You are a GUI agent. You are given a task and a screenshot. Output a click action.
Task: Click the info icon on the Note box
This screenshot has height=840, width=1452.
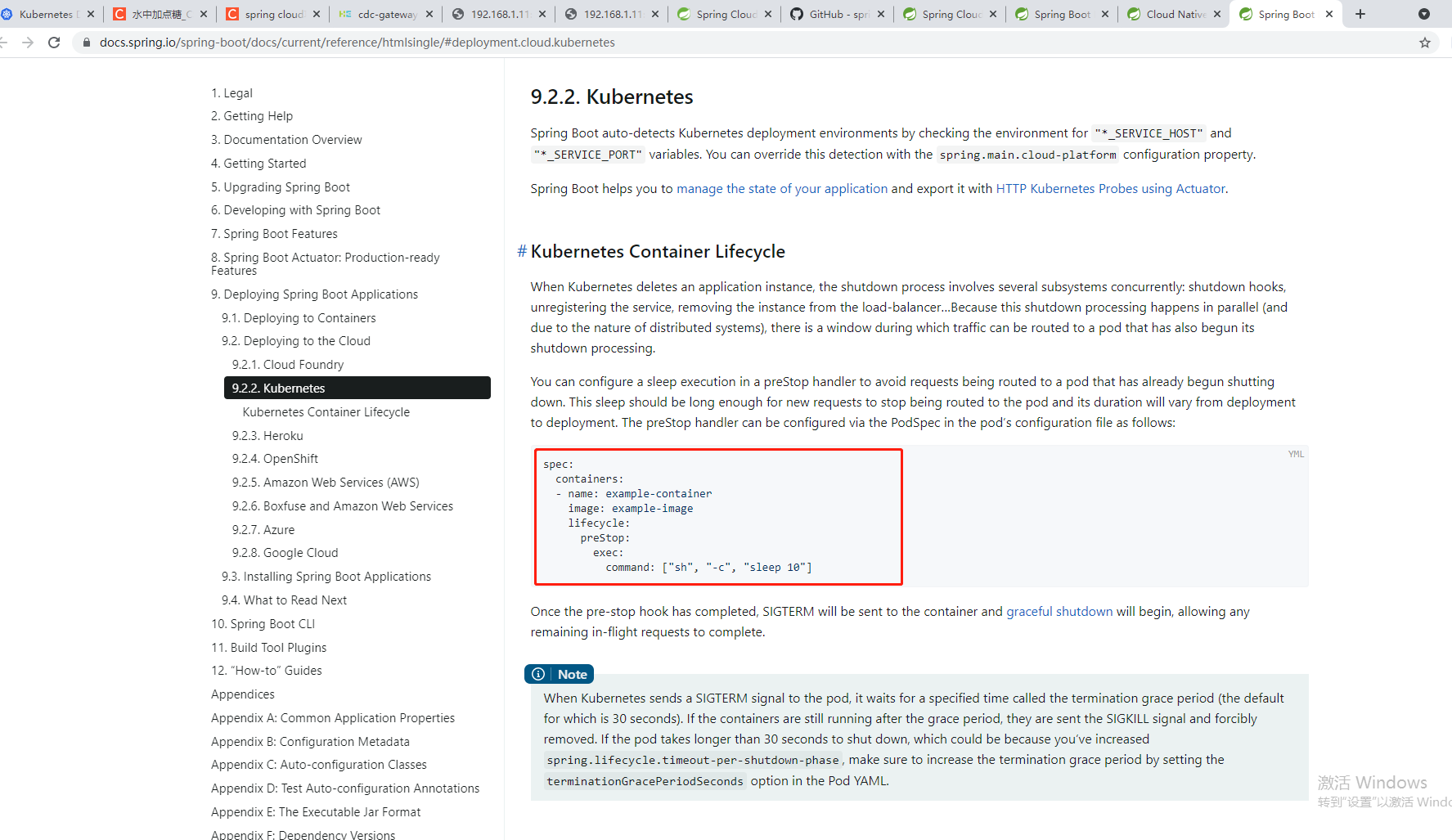[x=538, y=674]
